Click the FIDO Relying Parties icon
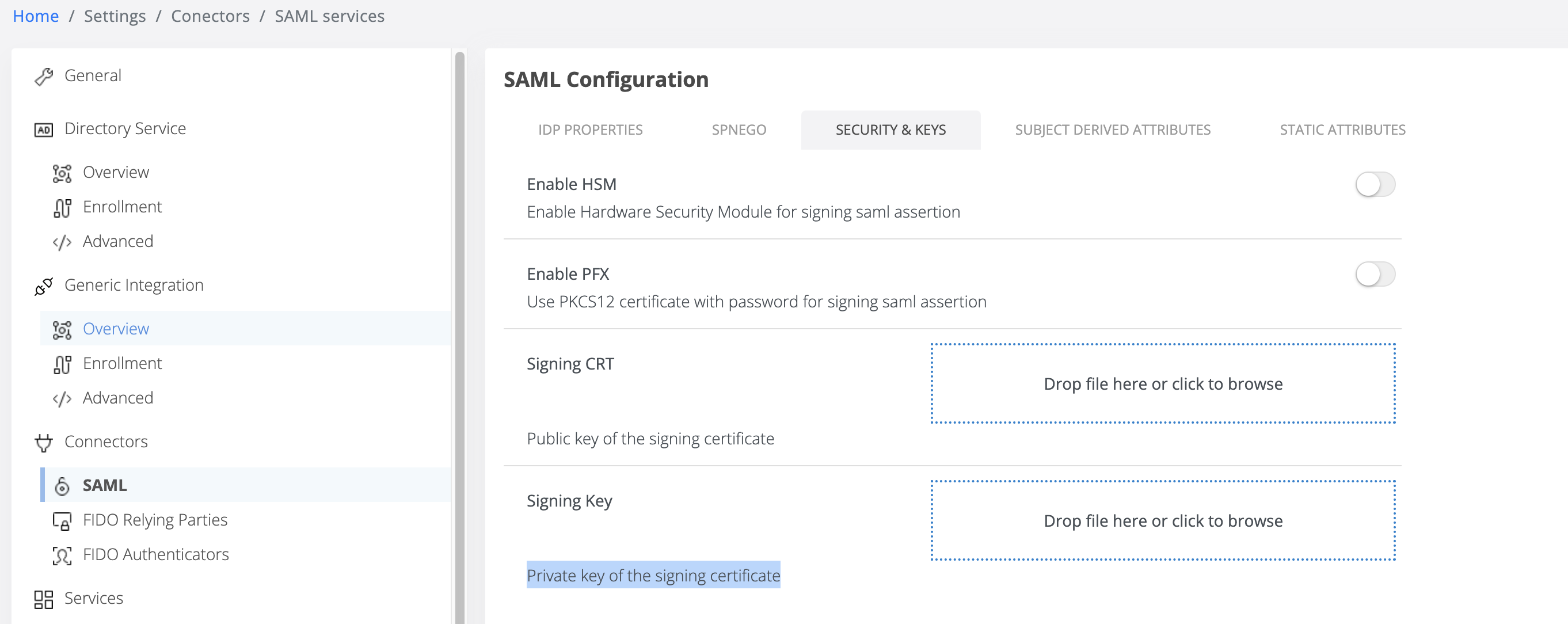 click(62, 520)
